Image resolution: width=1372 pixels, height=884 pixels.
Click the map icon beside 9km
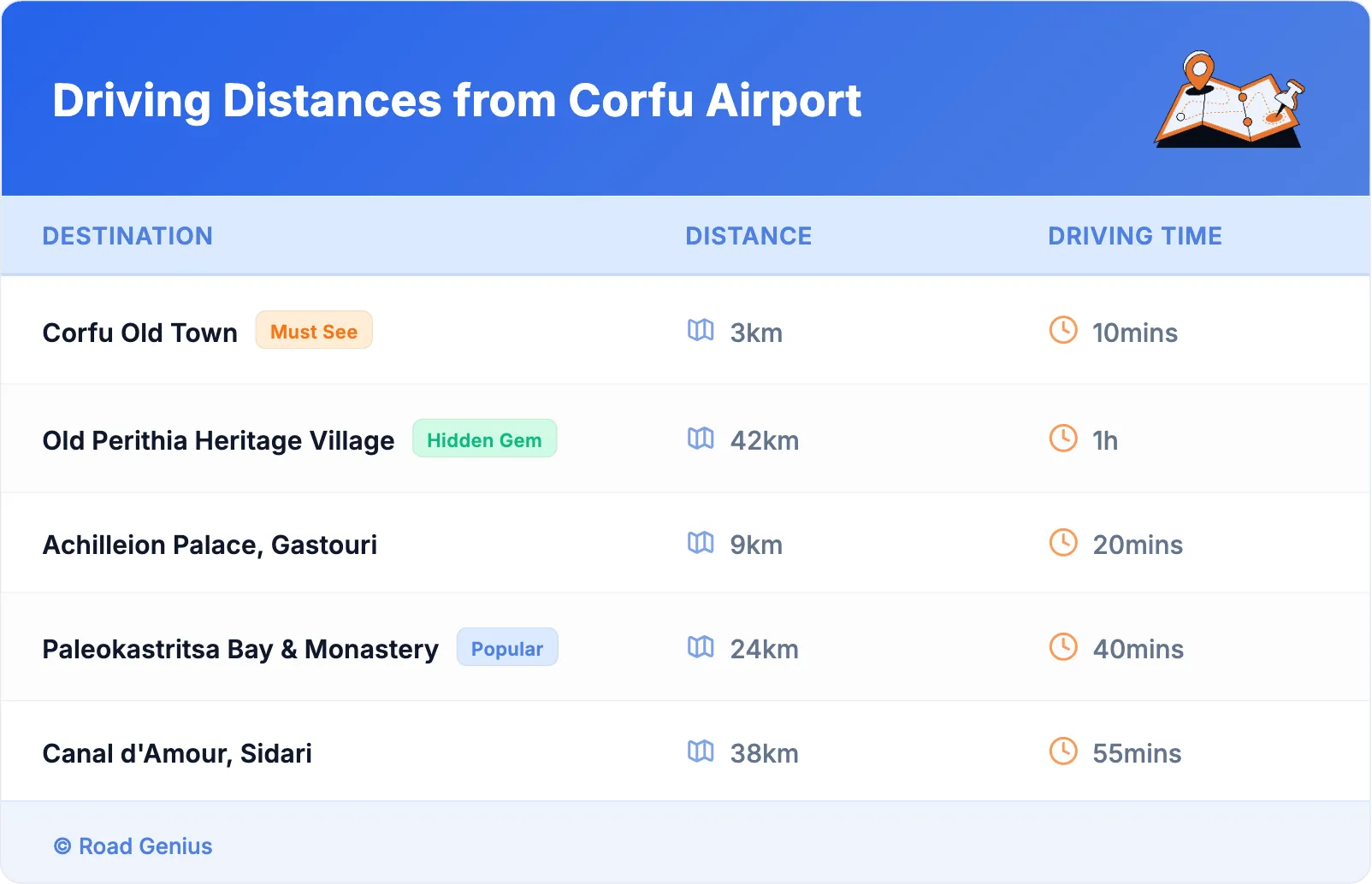point(701,543)
